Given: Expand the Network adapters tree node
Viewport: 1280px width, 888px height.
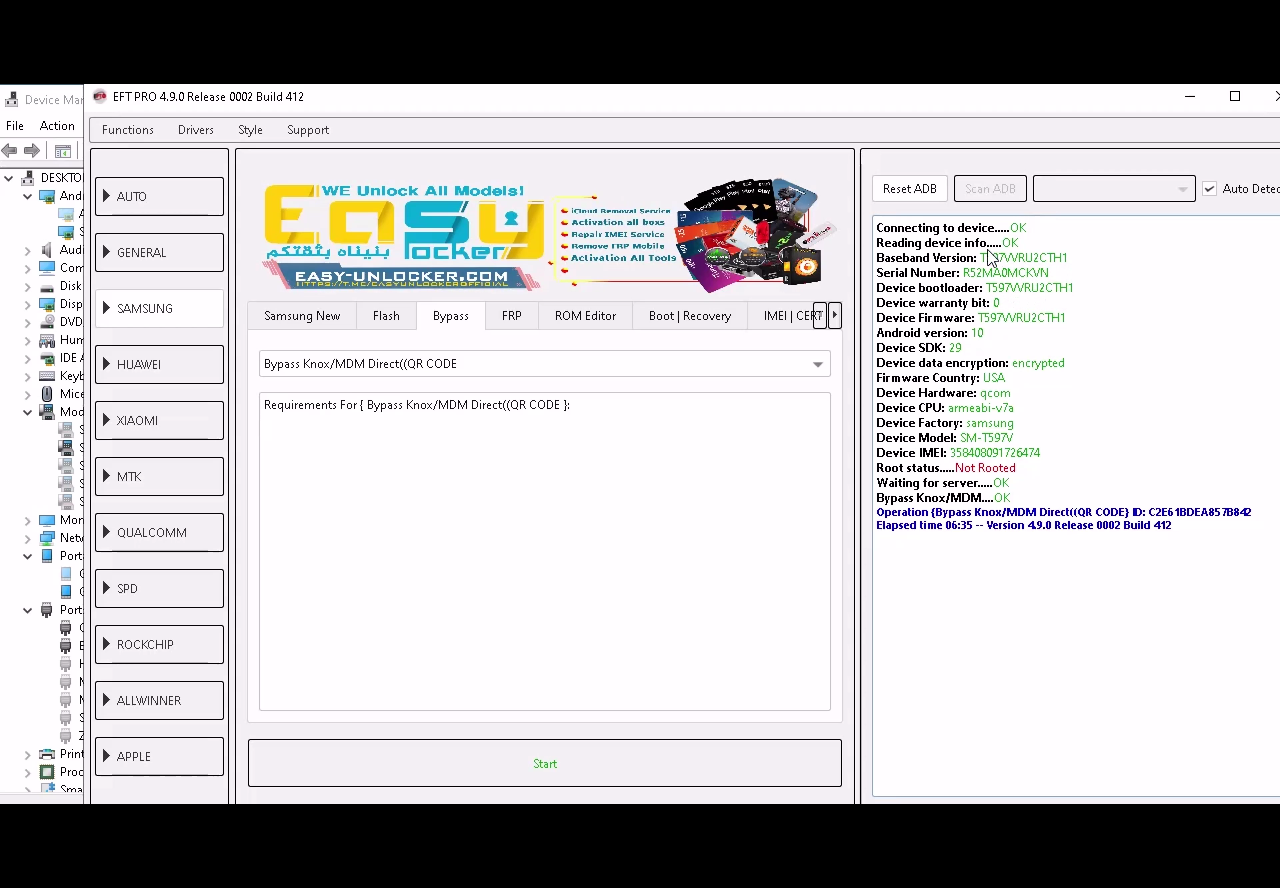Looking at the screenshot, I should [28, 538].
